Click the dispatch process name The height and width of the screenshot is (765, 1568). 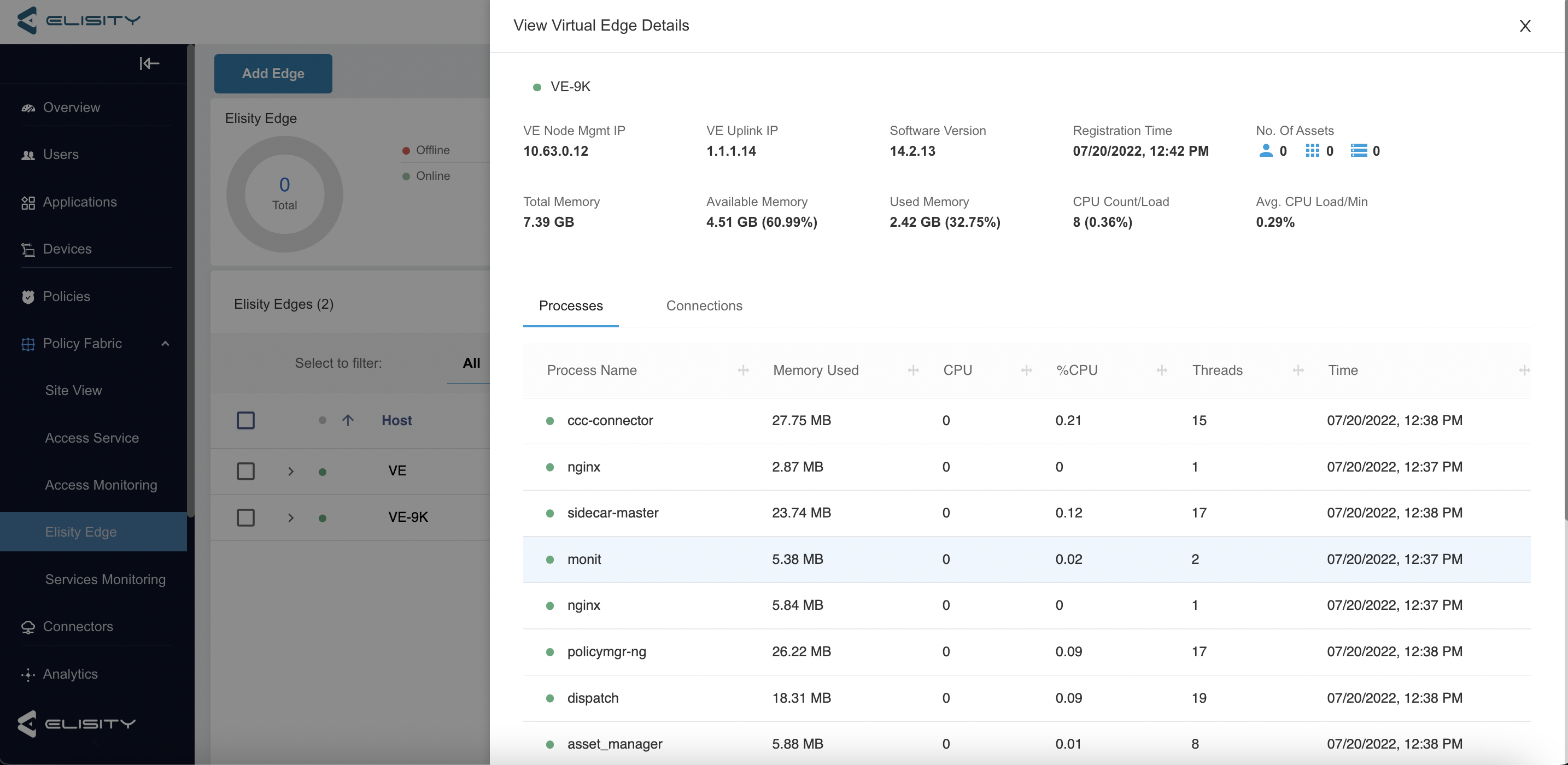pos(592,698)
